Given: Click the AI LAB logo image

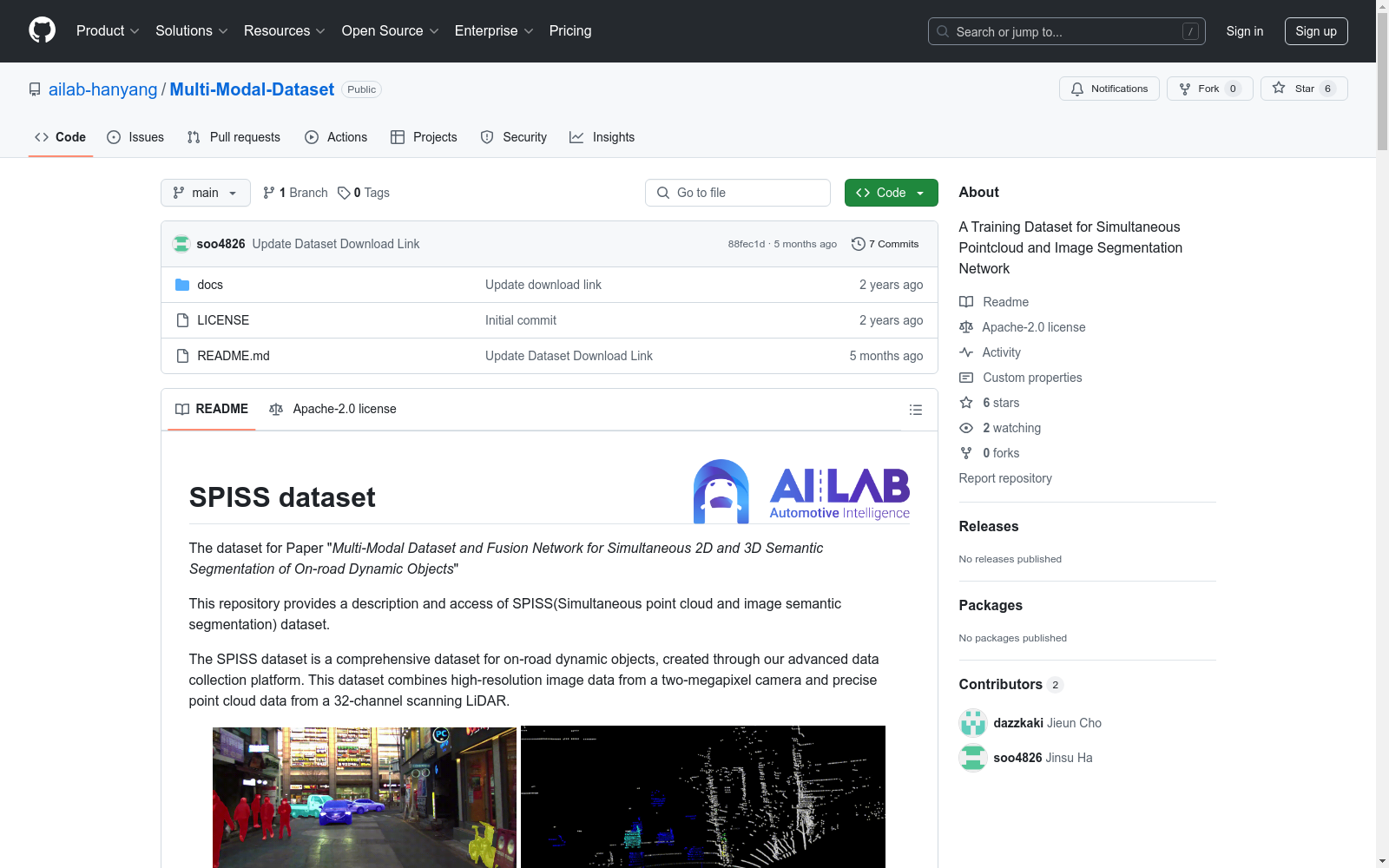Looking at the screenshot, I should pyautogui.click(x=801, y=491).
